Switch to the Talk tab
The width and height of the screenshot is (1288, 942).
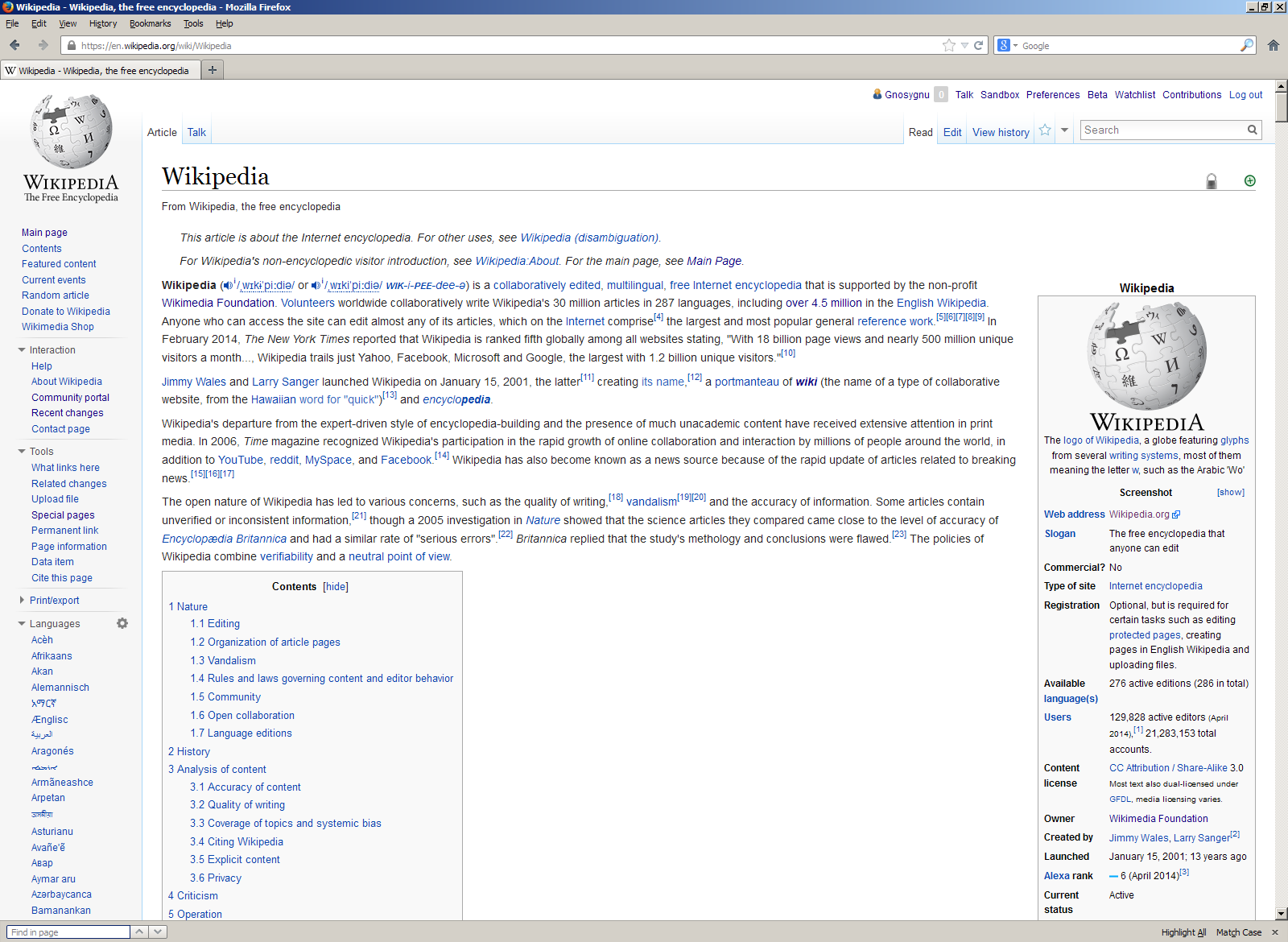[196, 132]
